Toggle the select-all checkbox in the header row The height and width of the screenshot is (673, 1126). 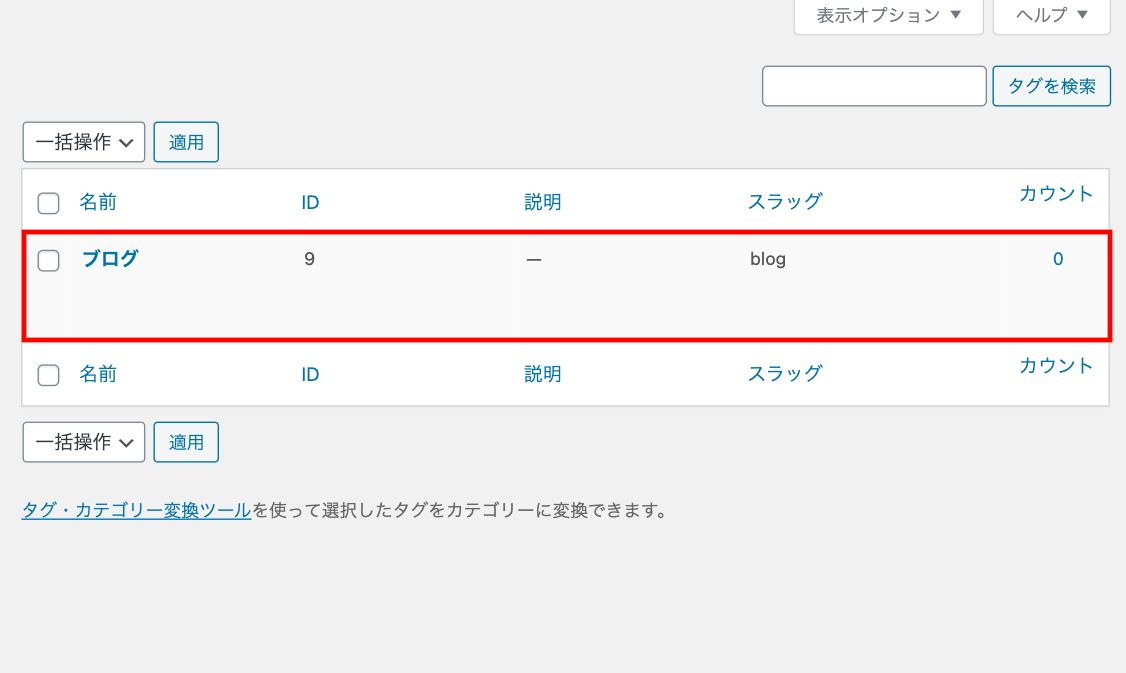pos(47,202)
